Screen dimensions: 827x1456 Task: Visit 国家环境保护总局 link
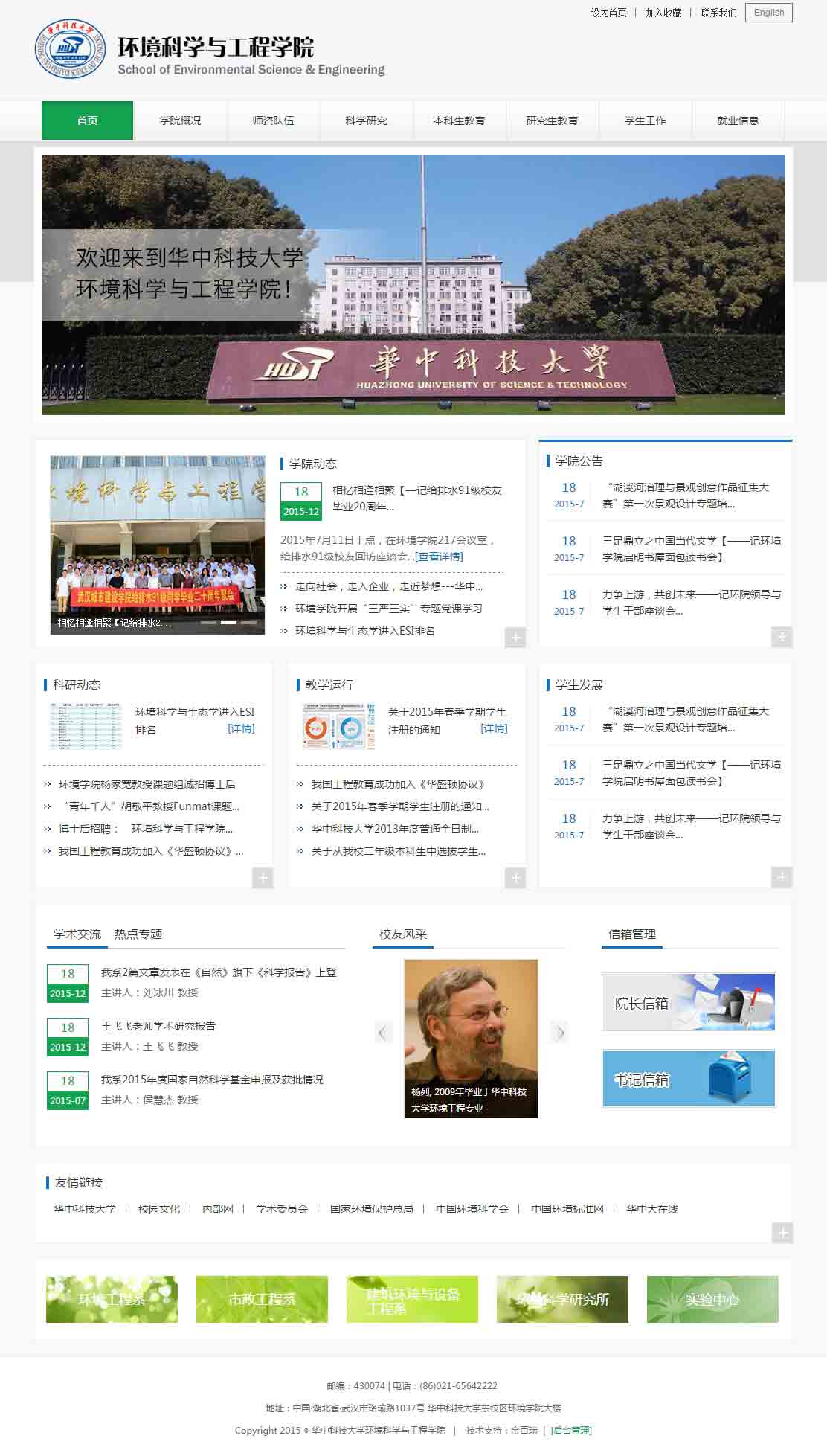372,1209
